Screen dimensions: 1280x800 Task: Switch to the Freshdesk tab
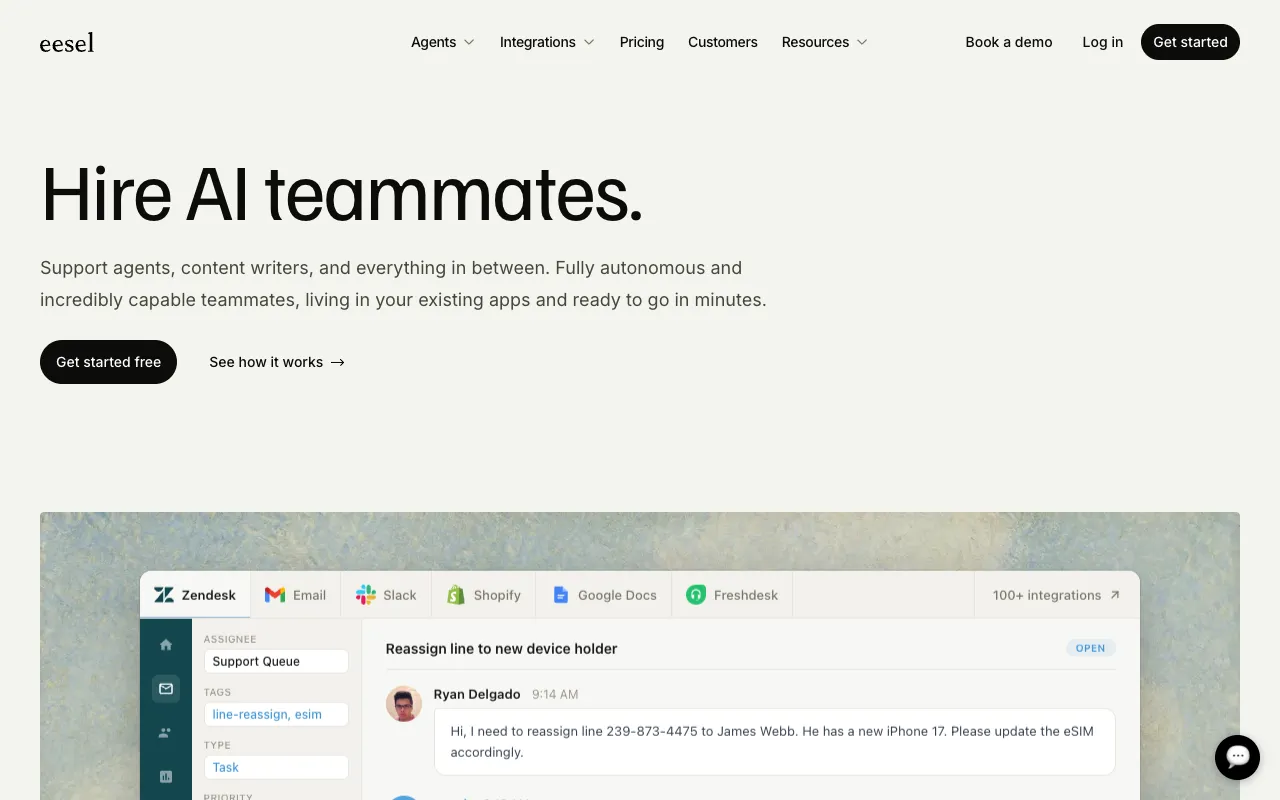[732, 595]
